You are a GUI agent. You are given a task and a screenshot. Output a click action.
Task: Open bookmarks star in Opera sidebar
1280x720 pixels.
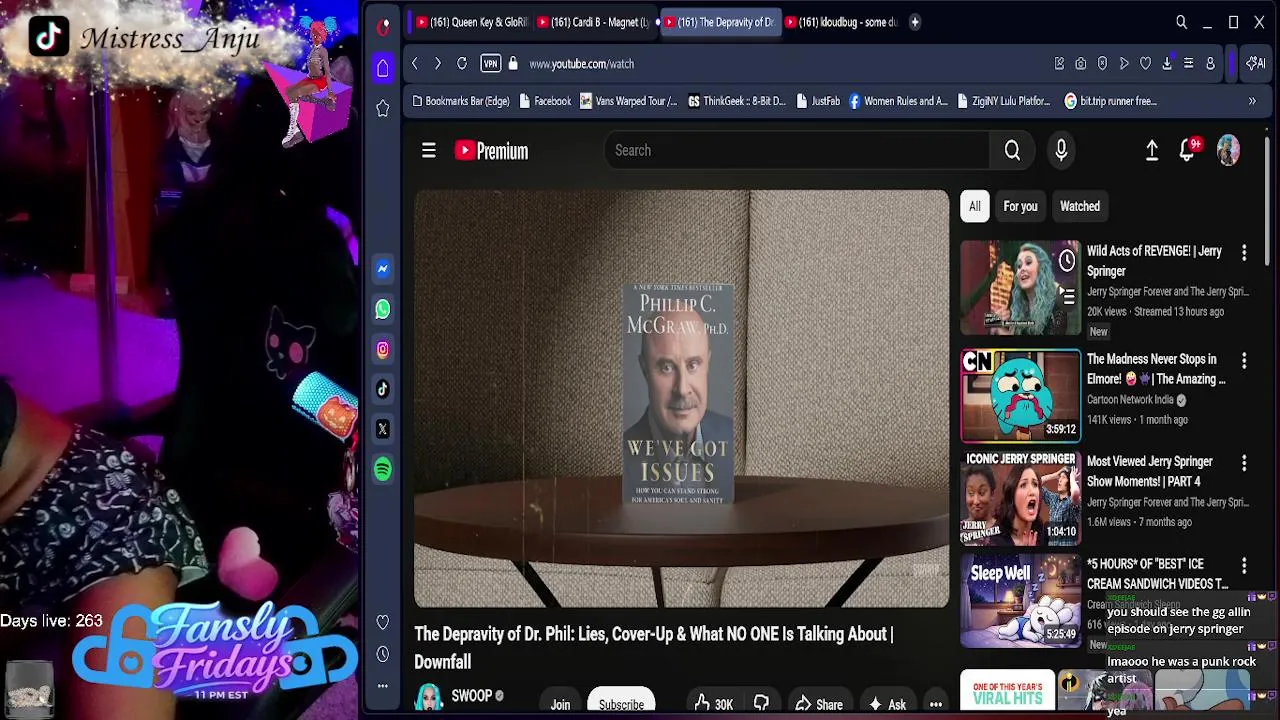(x=383, y=108)
